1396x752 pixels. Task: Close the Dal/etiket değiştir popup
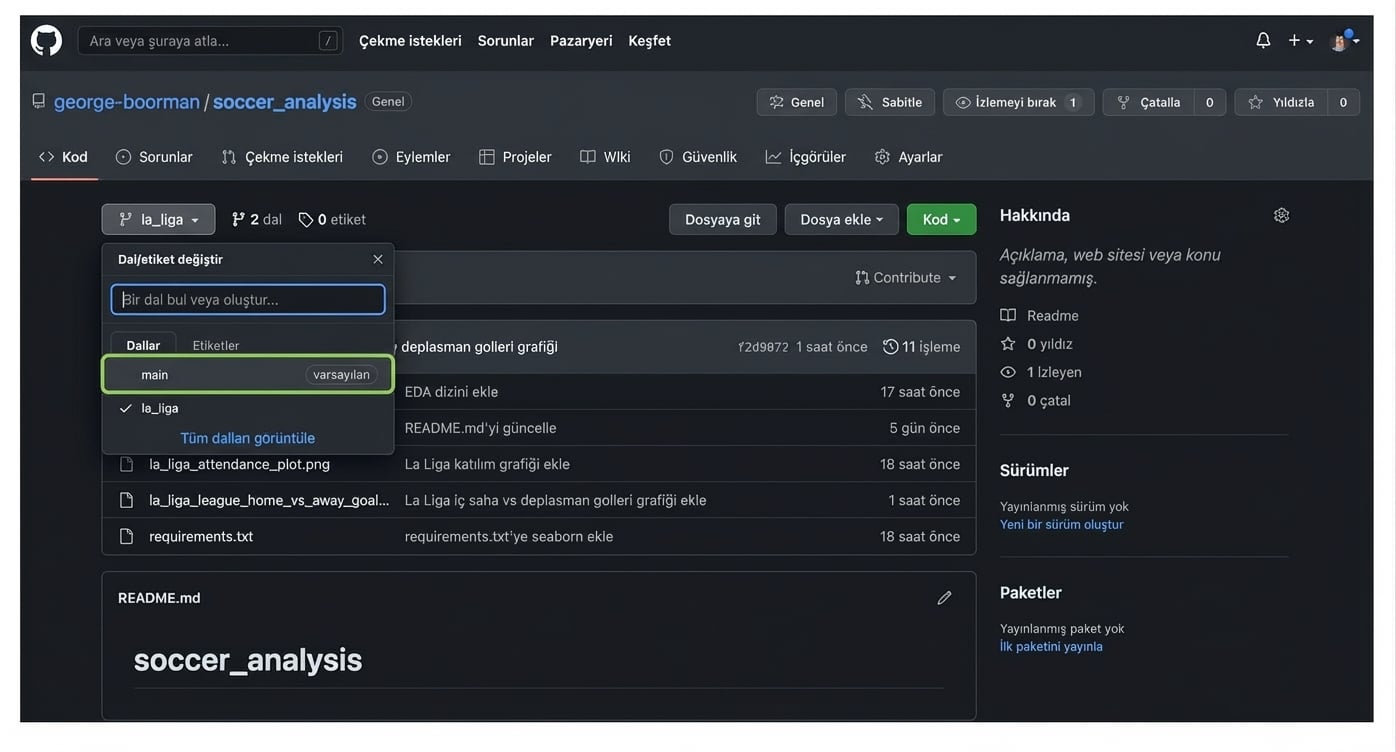coord(378,259)
